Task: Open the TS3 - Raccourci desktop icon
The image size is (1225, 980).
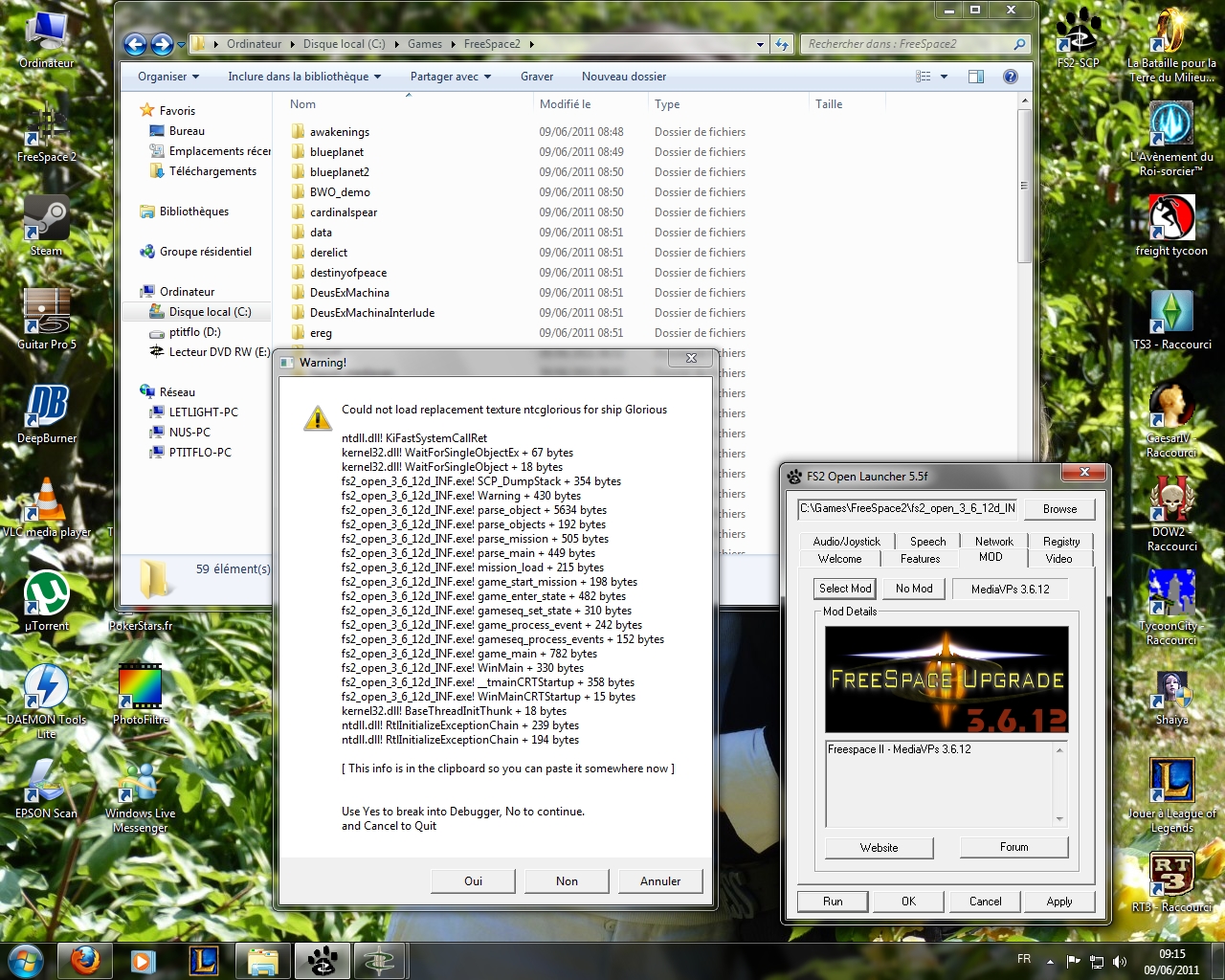Action: click(x=1171, y=321)
